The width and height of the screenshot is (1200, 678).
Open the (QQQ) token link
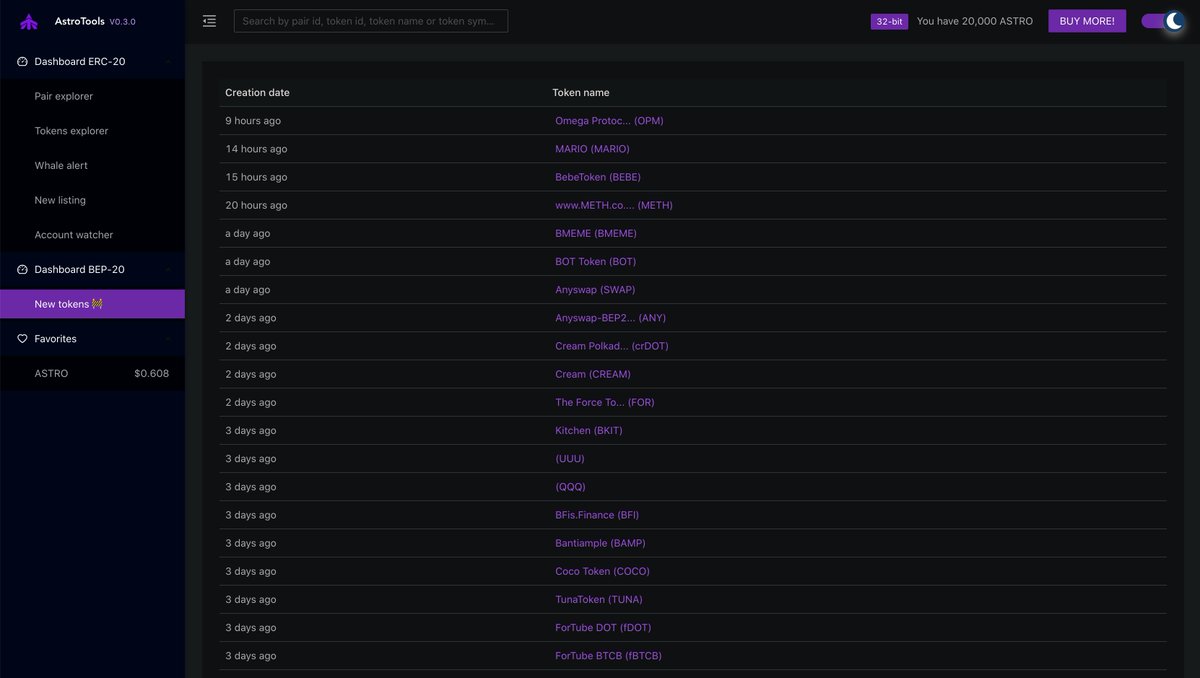[x=570, y=487]
